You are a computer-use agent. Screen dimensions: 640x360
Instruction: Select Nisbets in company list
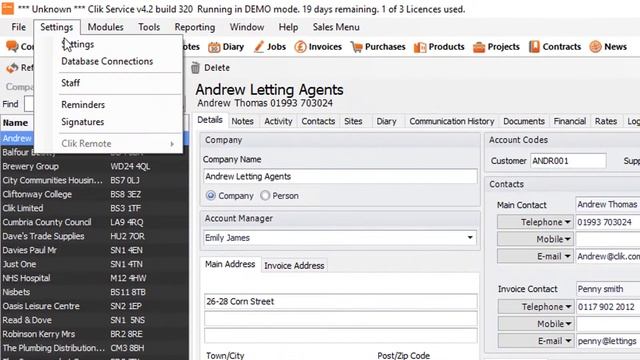pos(94,292)
